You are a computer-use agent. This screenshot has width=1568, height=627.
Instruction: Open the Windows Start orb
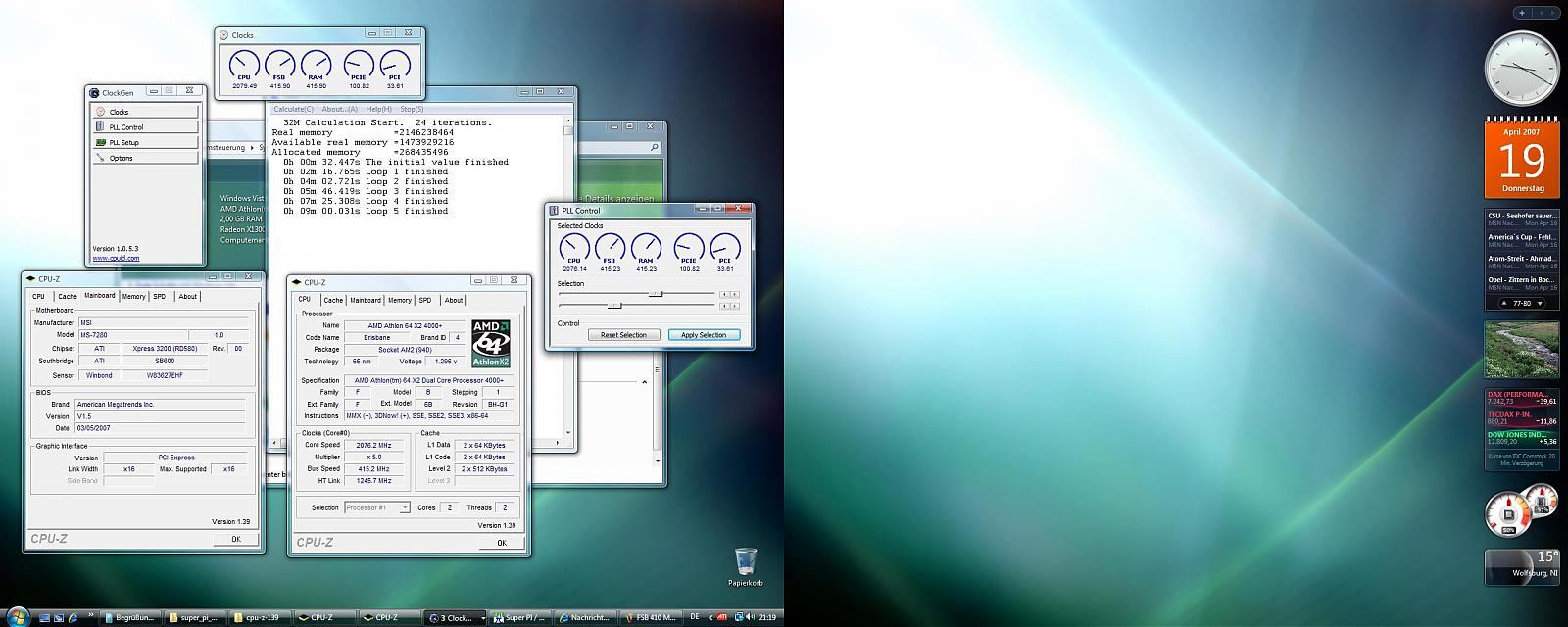(x=18, y=616)
